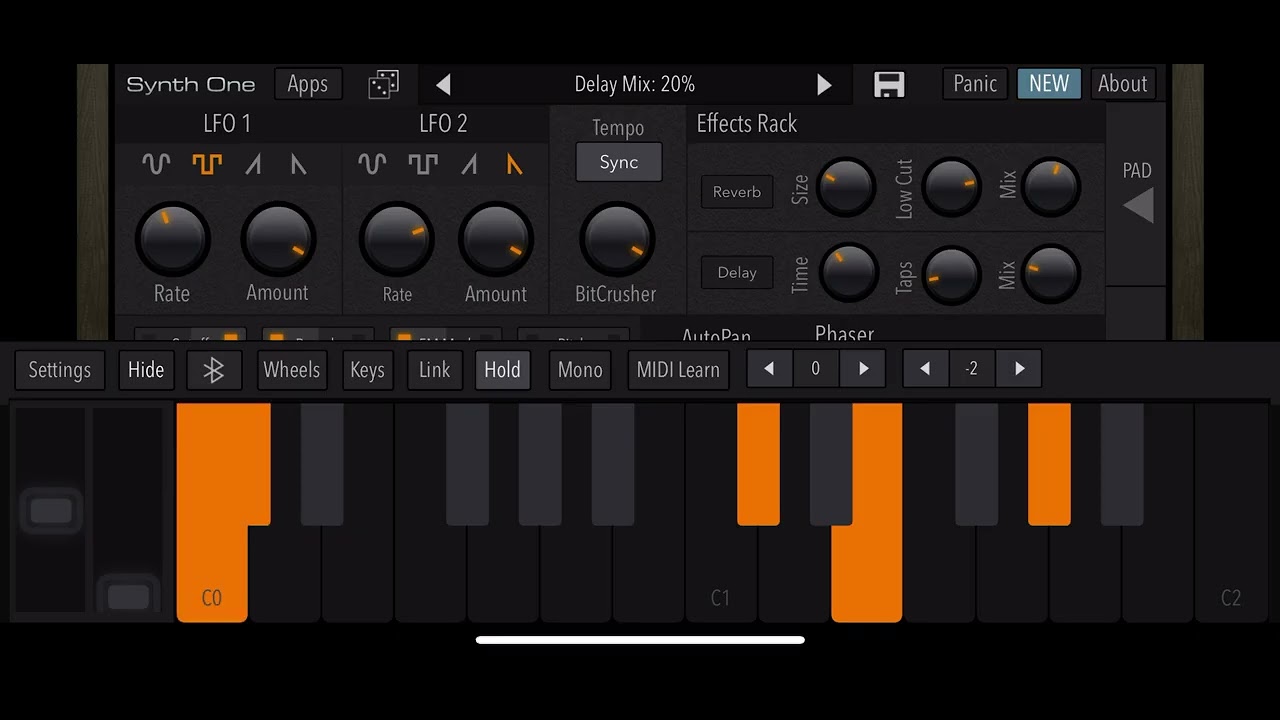Click the Reverb Size knob

pyautogui.click(x=846, y=187)
